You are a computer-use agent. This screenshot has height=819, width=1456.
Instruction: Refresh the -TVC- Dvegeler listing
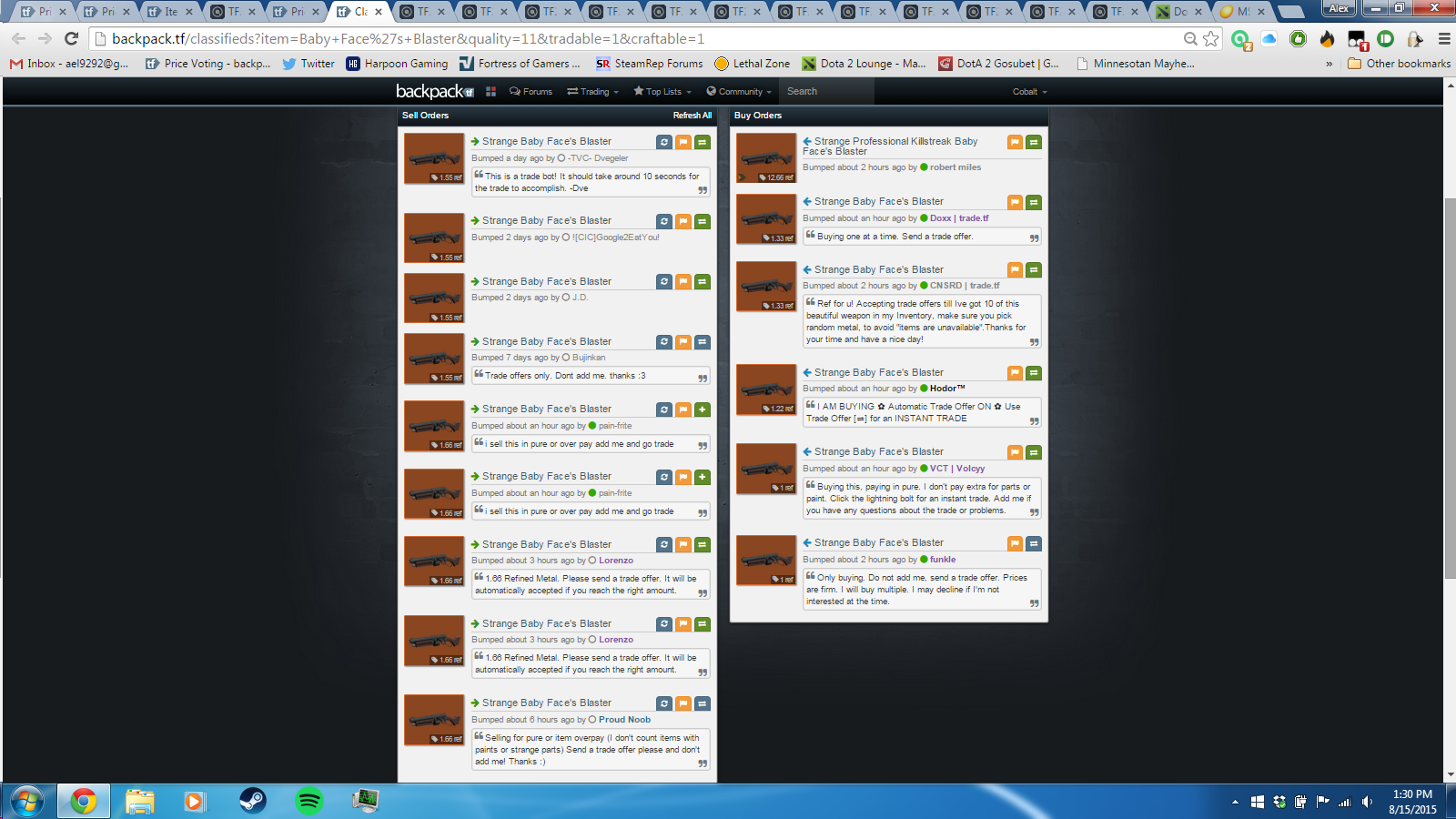click(x=664, y=143)
